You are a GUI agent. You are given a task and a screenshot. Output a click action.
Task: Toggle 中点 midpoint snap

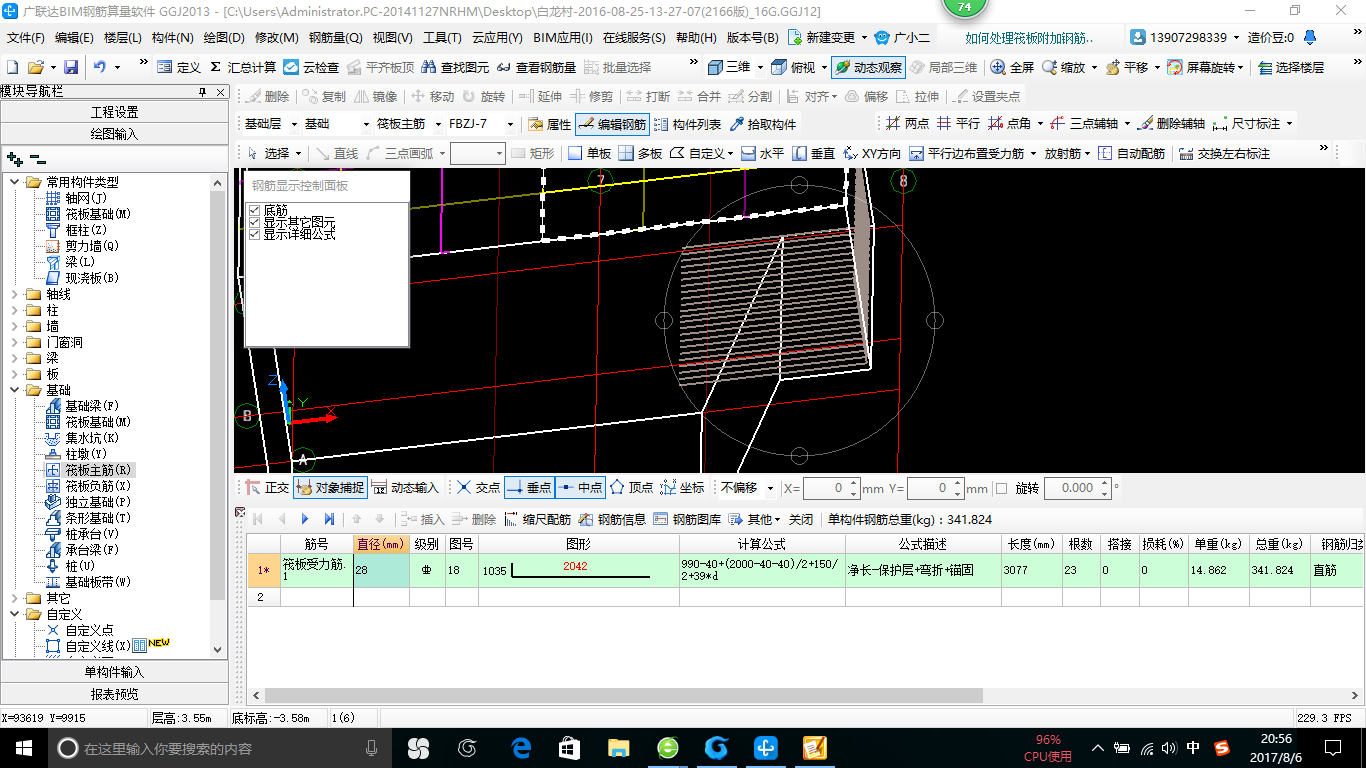(580, 488)
